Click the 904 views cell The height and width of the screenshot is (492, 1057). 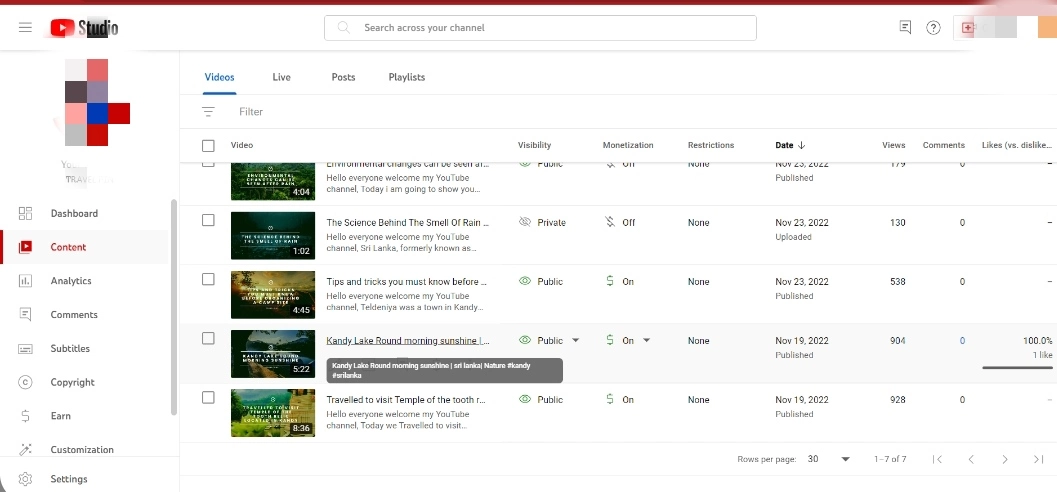(897, 341)
